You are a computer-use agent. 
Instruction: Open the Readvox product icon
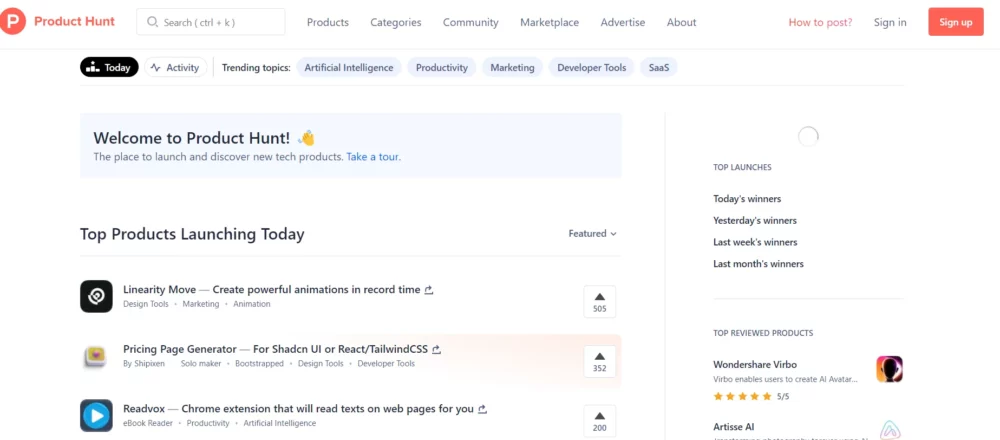pyautogui.click(x=96, y=416)
